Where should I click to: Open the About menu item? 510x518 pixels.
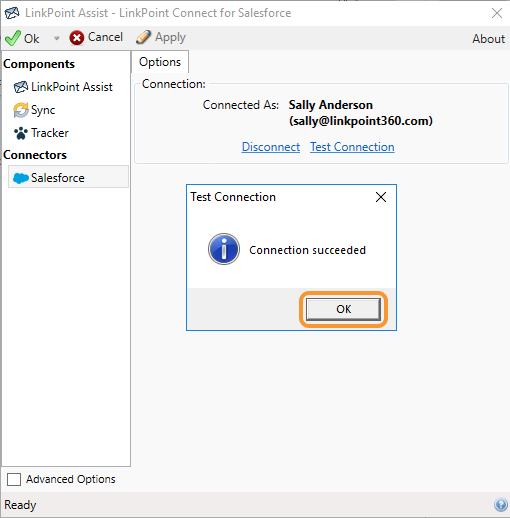[488, 39]
